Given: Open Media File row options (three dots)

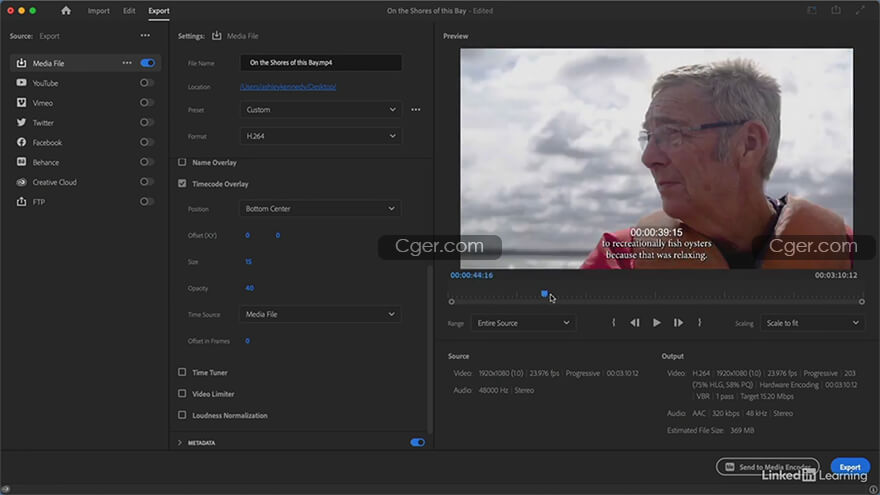Looking at the screenshot, I should (x=127, y=63).
